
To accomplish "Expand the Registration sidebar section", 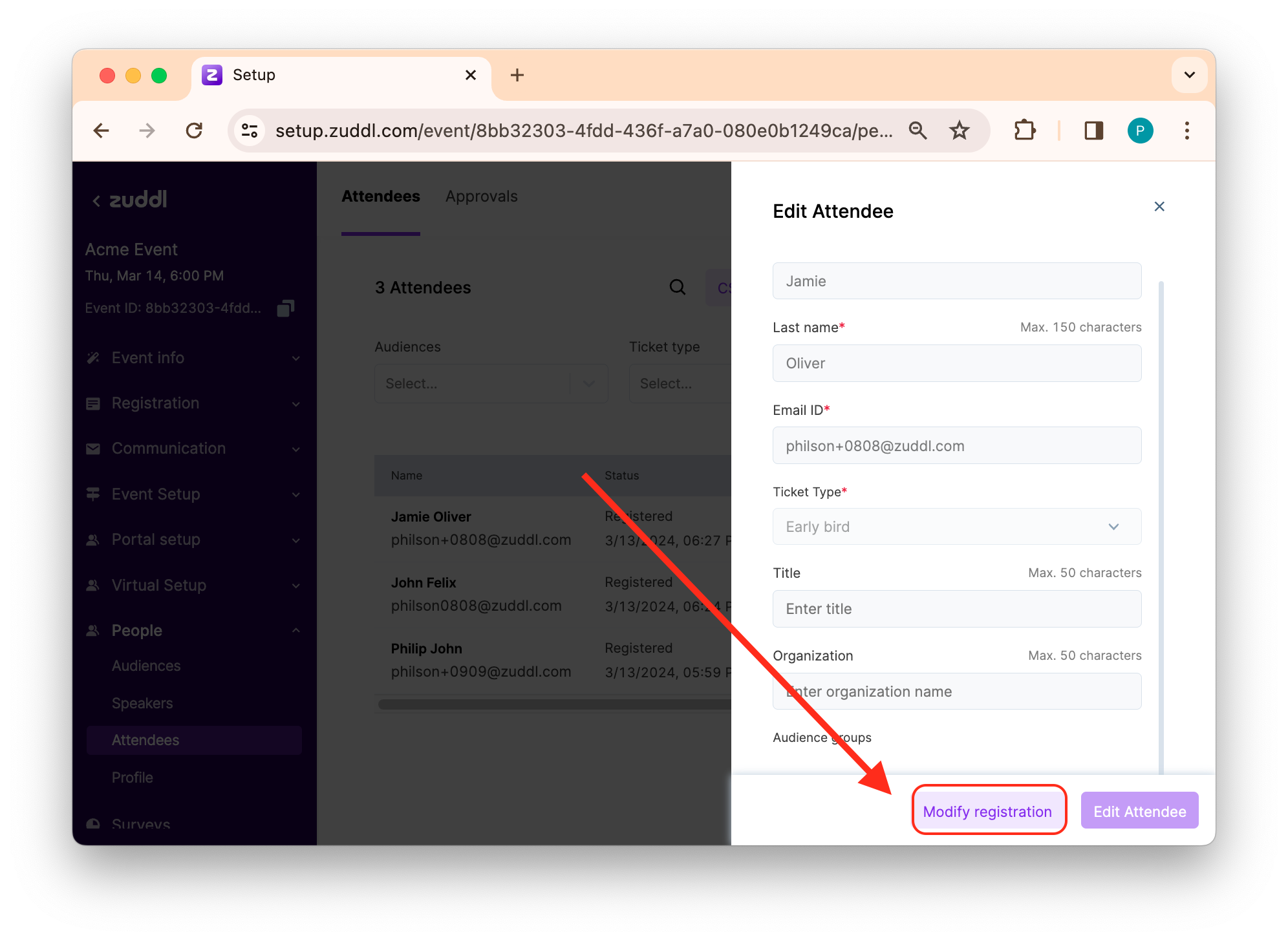I will [193, 403].
